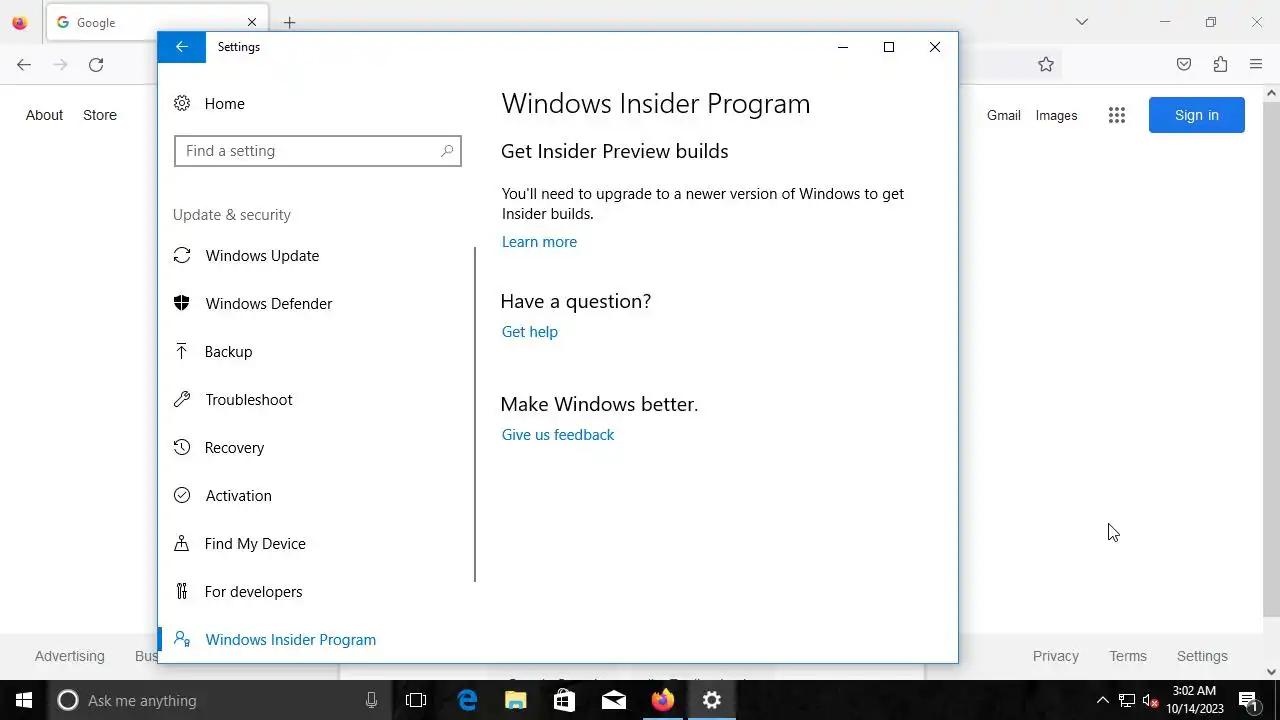Viewport: 1280px width, 720px height.
Task: Click the Sign in button on Google
Action: point(1197,115)
